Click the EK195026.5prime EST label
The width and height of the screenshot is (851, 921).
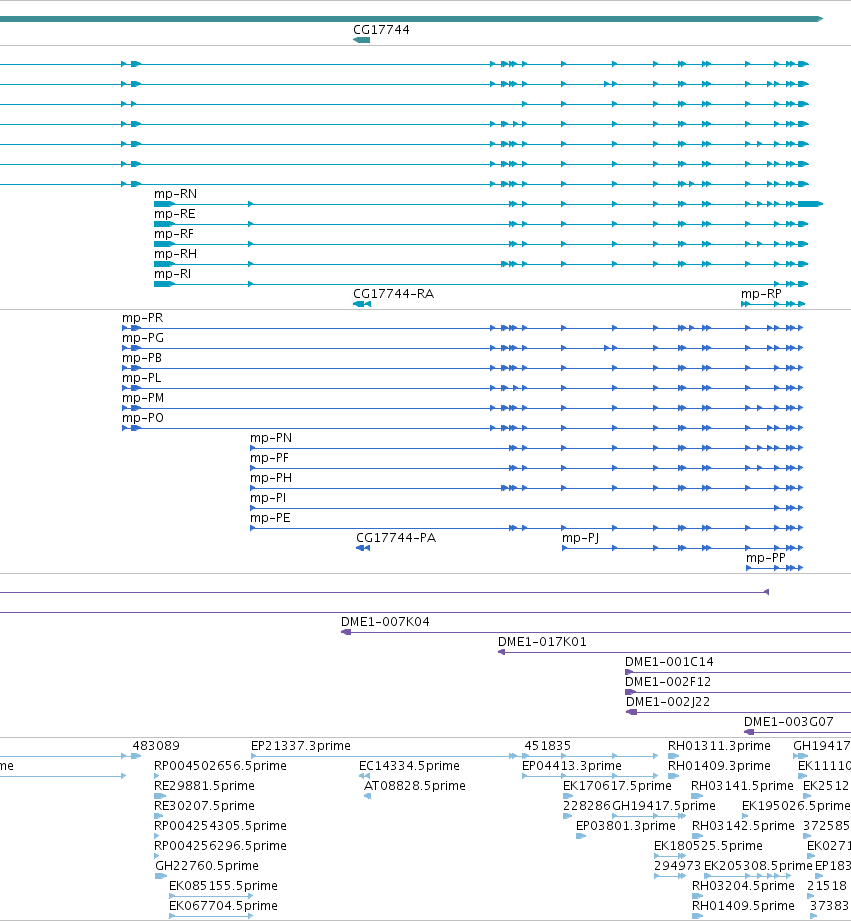click(796, 805)
